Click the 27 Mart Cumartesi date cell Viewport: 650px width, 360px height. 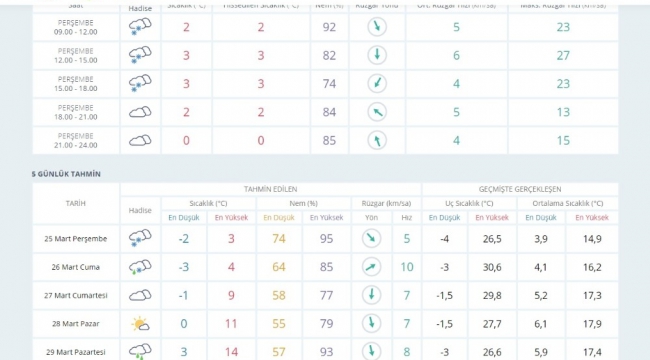click(x=76, y=295)
